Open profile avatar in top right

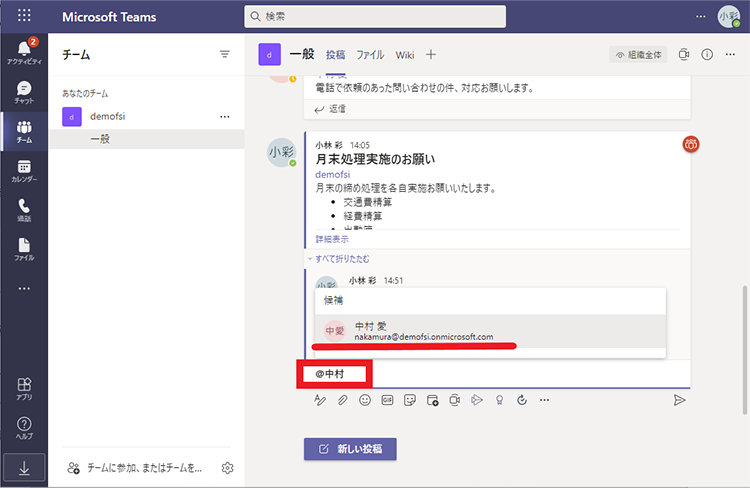[x=728, y=16]
